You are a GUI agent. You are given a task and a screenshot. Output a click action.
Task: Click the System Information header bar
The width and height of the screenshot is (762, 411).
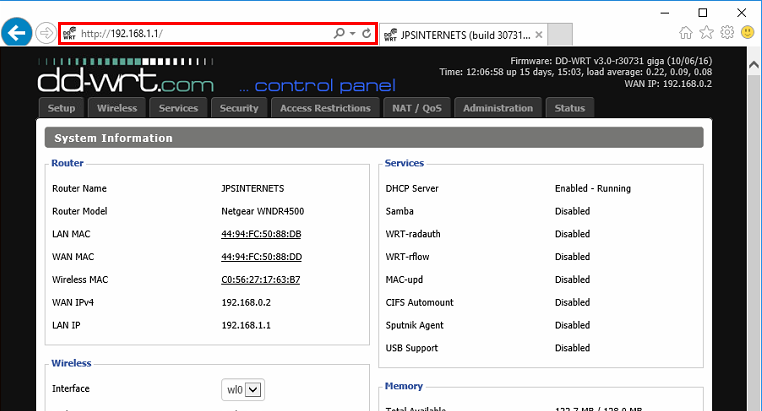pos(374,138)
